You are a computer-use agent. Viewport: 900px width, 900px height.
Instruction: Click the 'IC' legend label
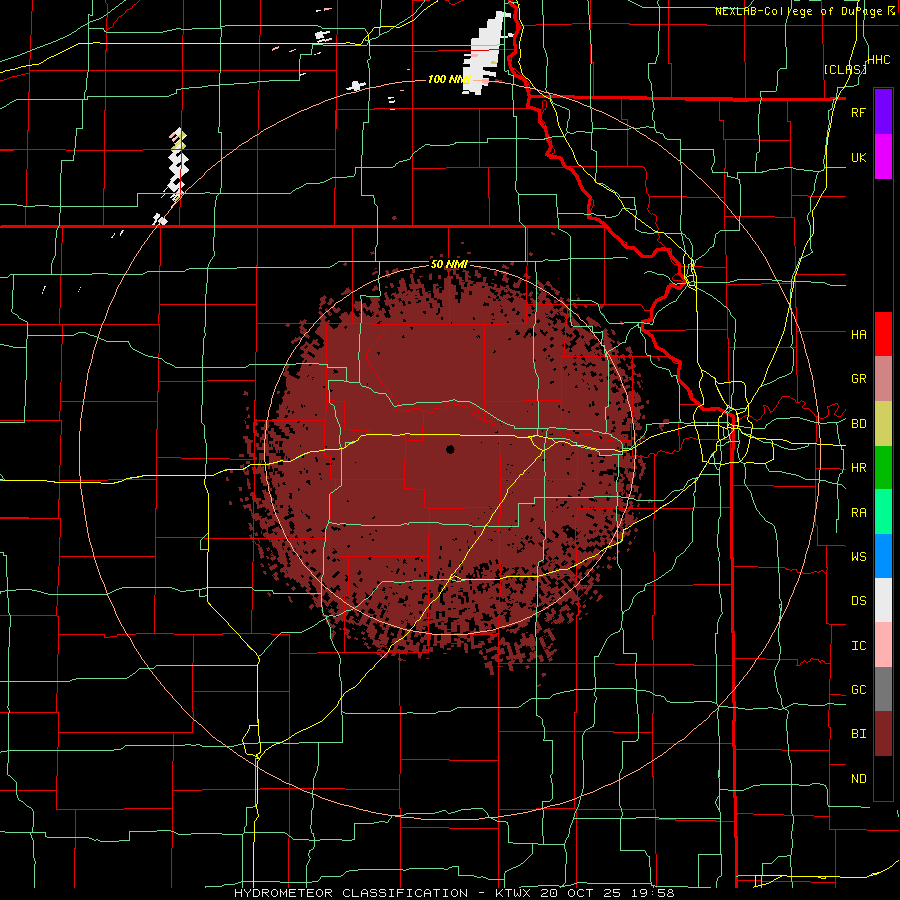pyautogui.click(x=858, y=646)
